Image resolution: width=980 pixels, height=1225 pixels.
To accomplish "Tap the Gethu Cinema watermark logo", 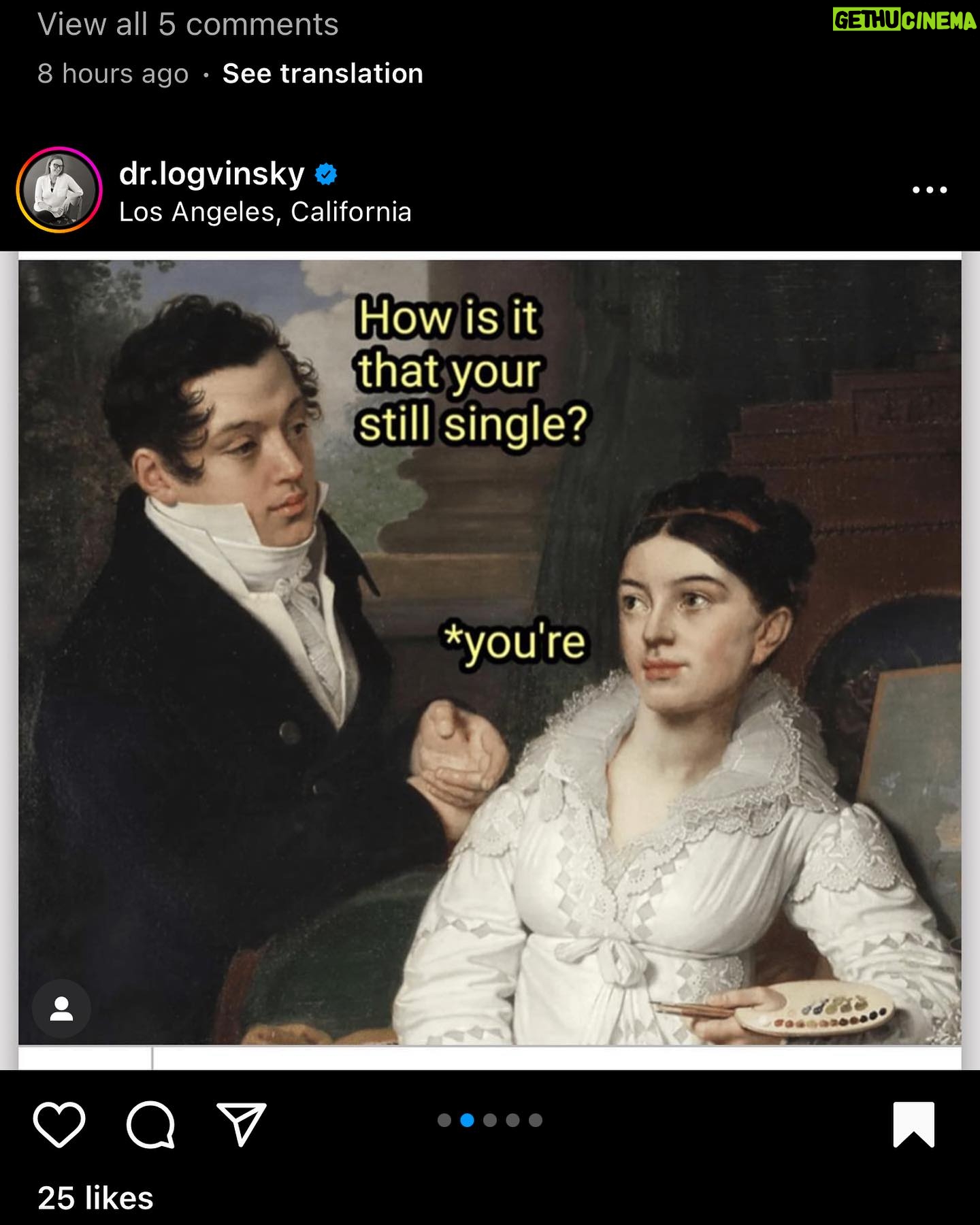I will 904,20.
